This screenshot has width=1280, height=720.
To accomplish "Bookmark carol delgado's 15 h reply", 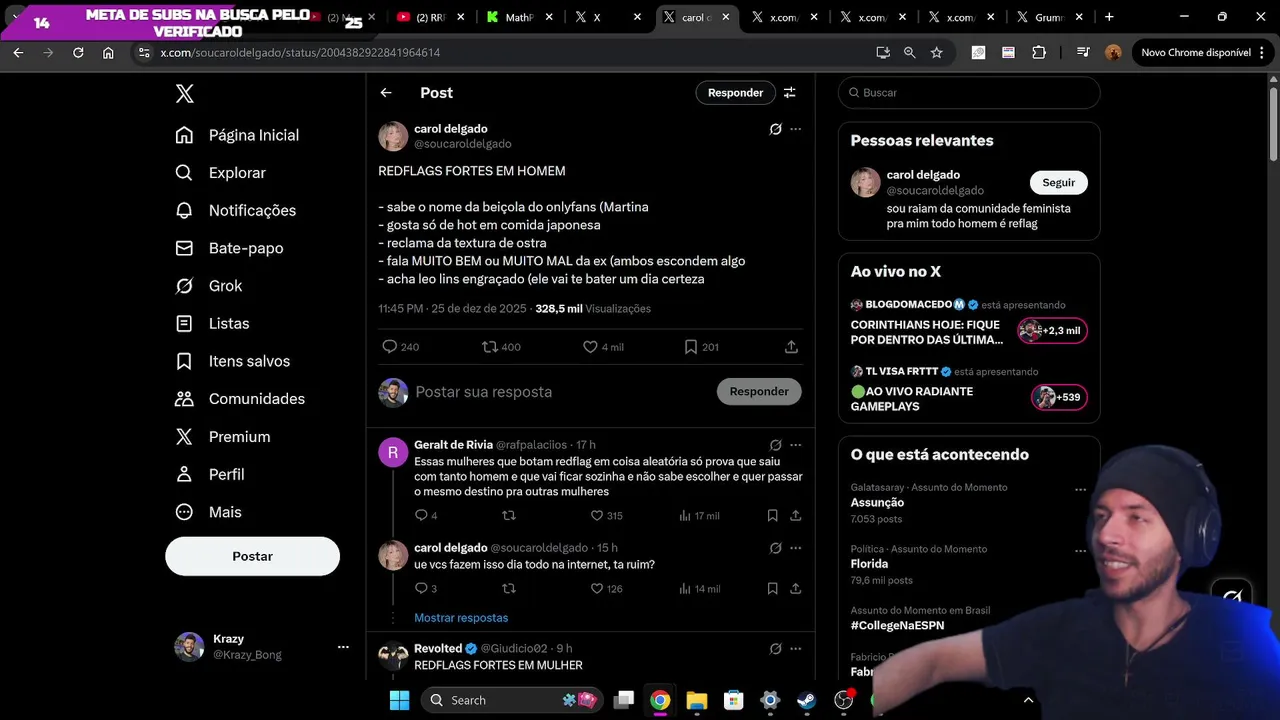I will point(772,589).
